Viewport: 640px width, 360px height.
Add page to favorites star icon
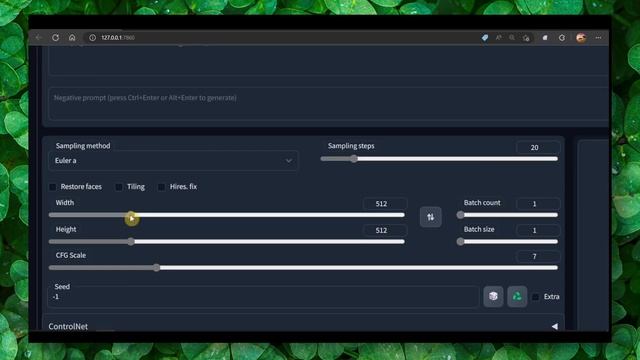pos(526,38)
